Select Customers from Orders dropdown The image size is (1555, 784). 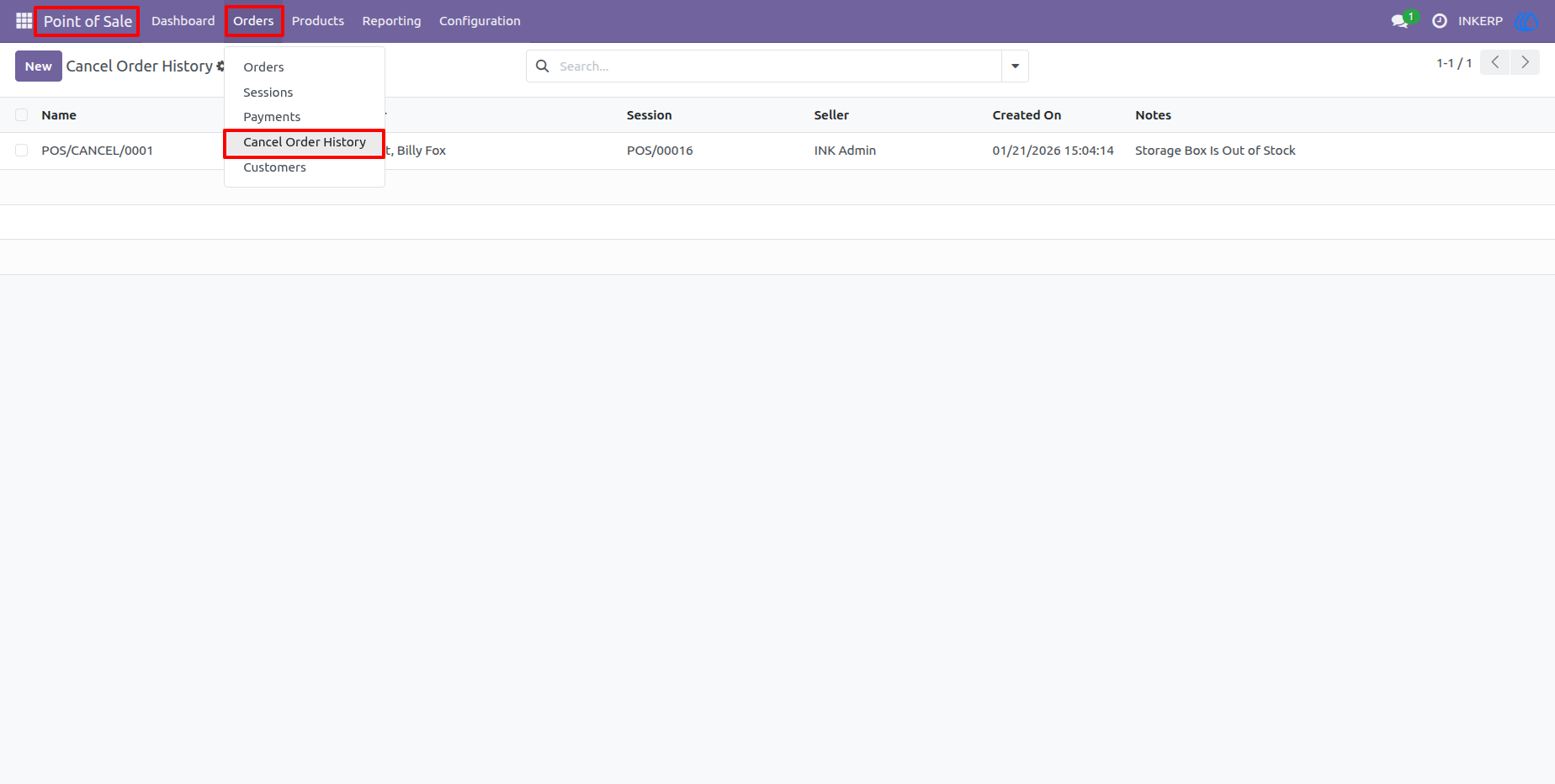(274, 167)
